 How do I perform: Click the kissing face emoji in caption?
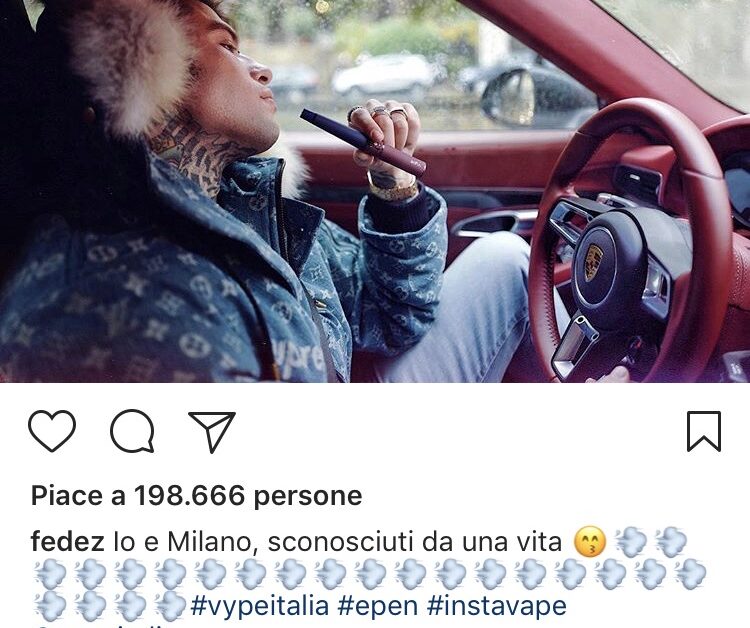click(590, 542)
